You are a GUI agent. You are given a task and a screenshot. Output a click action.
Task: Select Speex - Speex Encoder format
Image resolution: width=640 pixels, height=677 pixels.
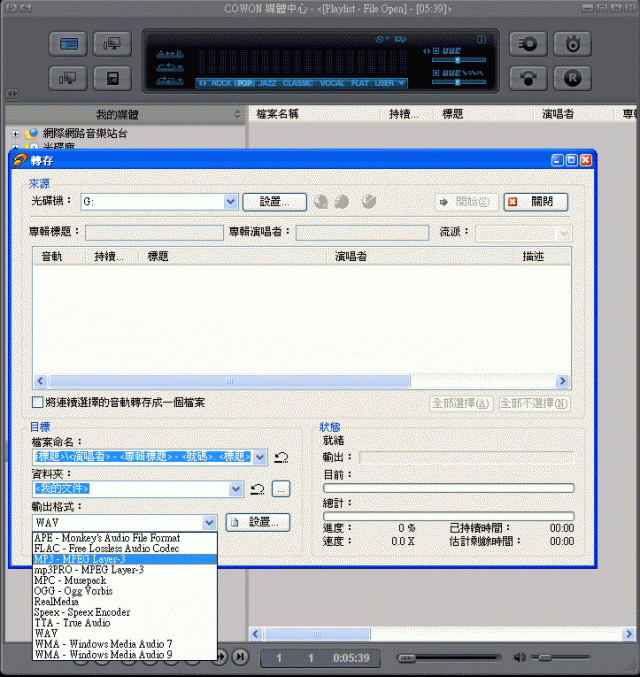(125, 612)
